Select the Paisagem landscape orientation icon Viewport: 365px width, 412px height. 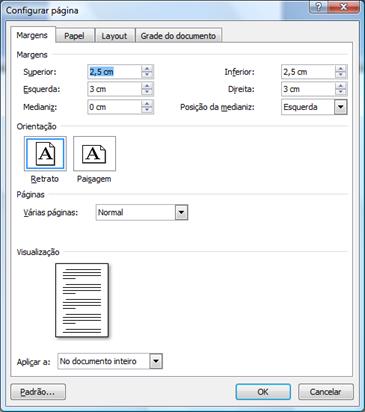[94, 154]
